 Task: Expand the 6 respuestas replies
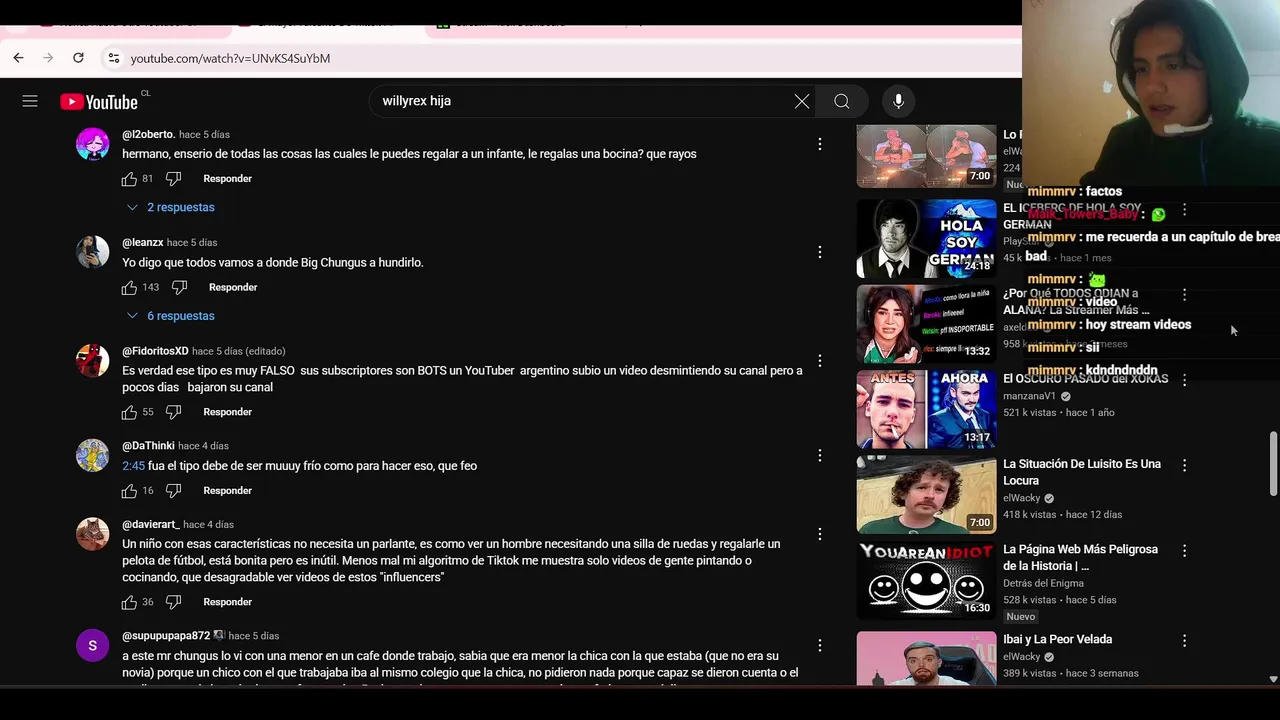[x=170, y=316]
